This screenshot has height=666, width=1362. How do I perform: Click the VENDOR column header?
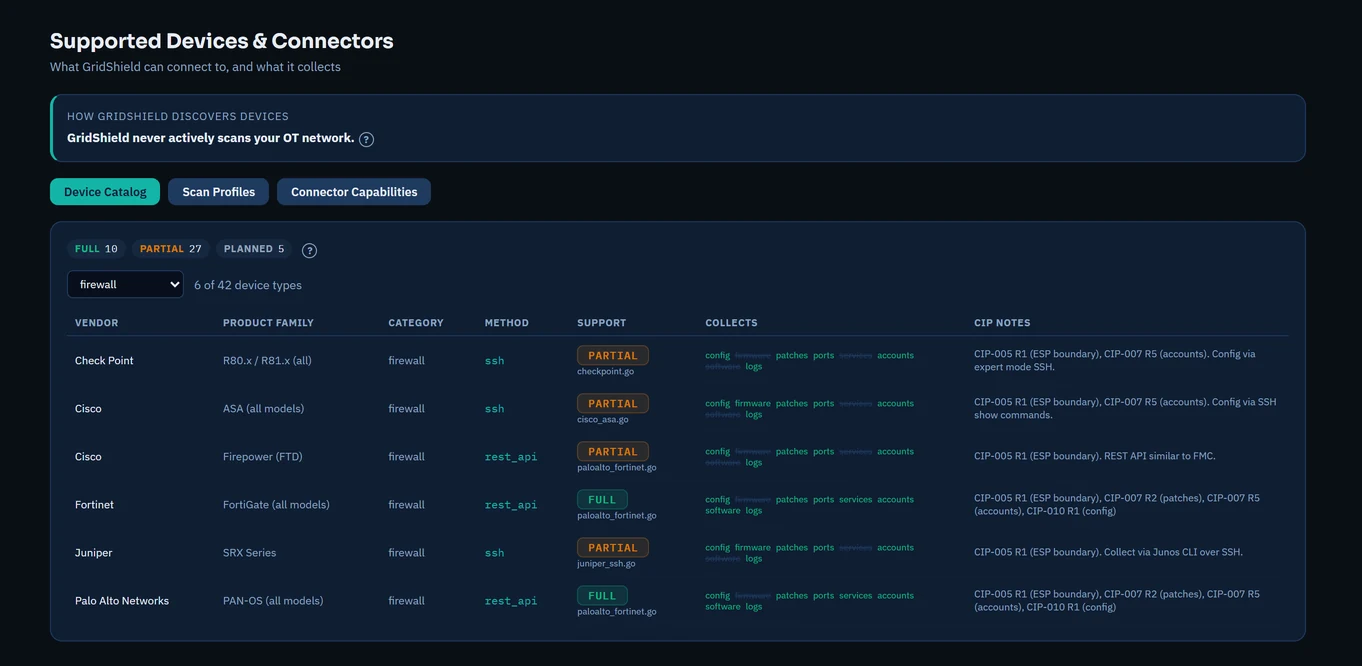point(97,323)
